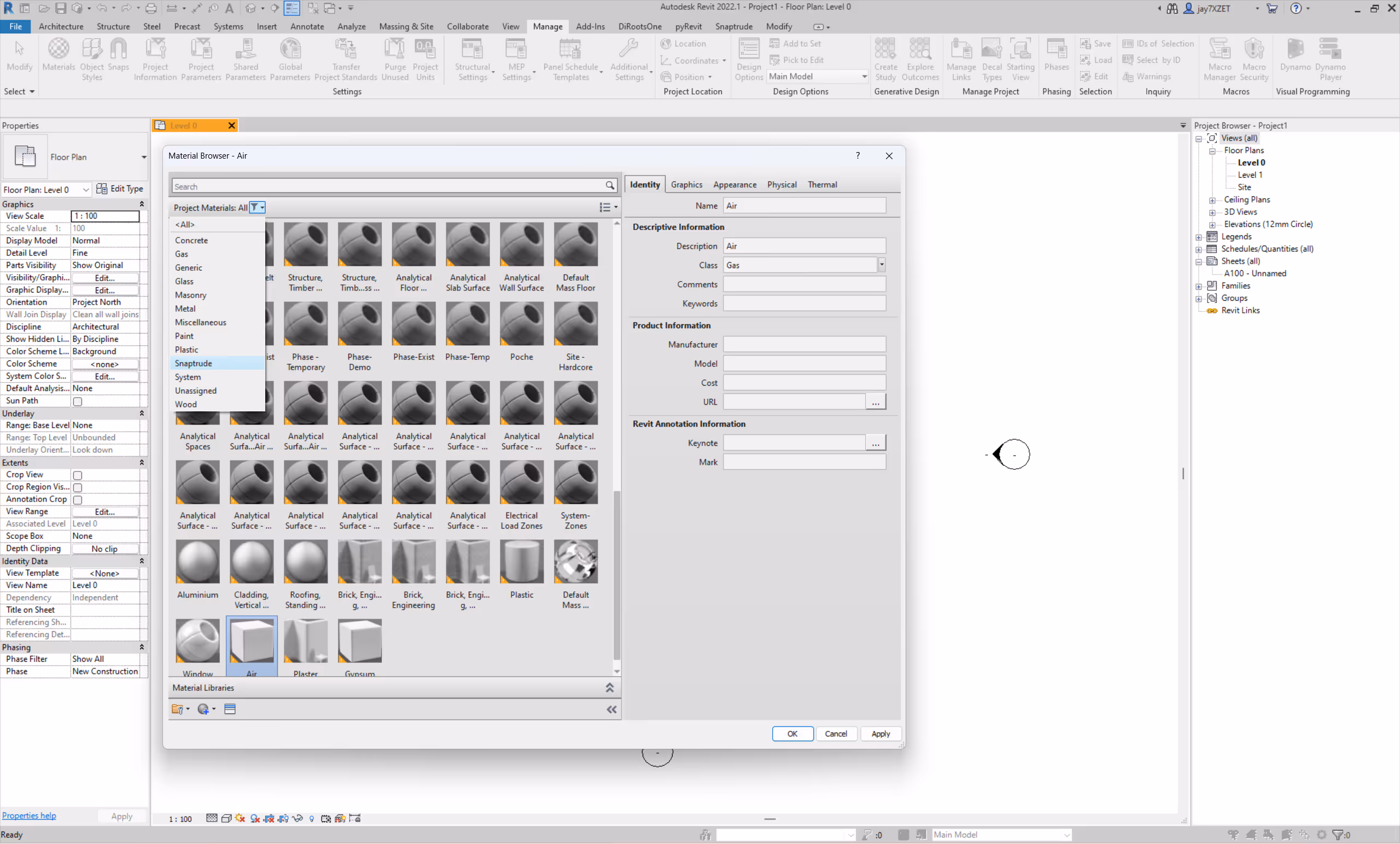Choose Concrete in the class filter list

click(217, 241)
